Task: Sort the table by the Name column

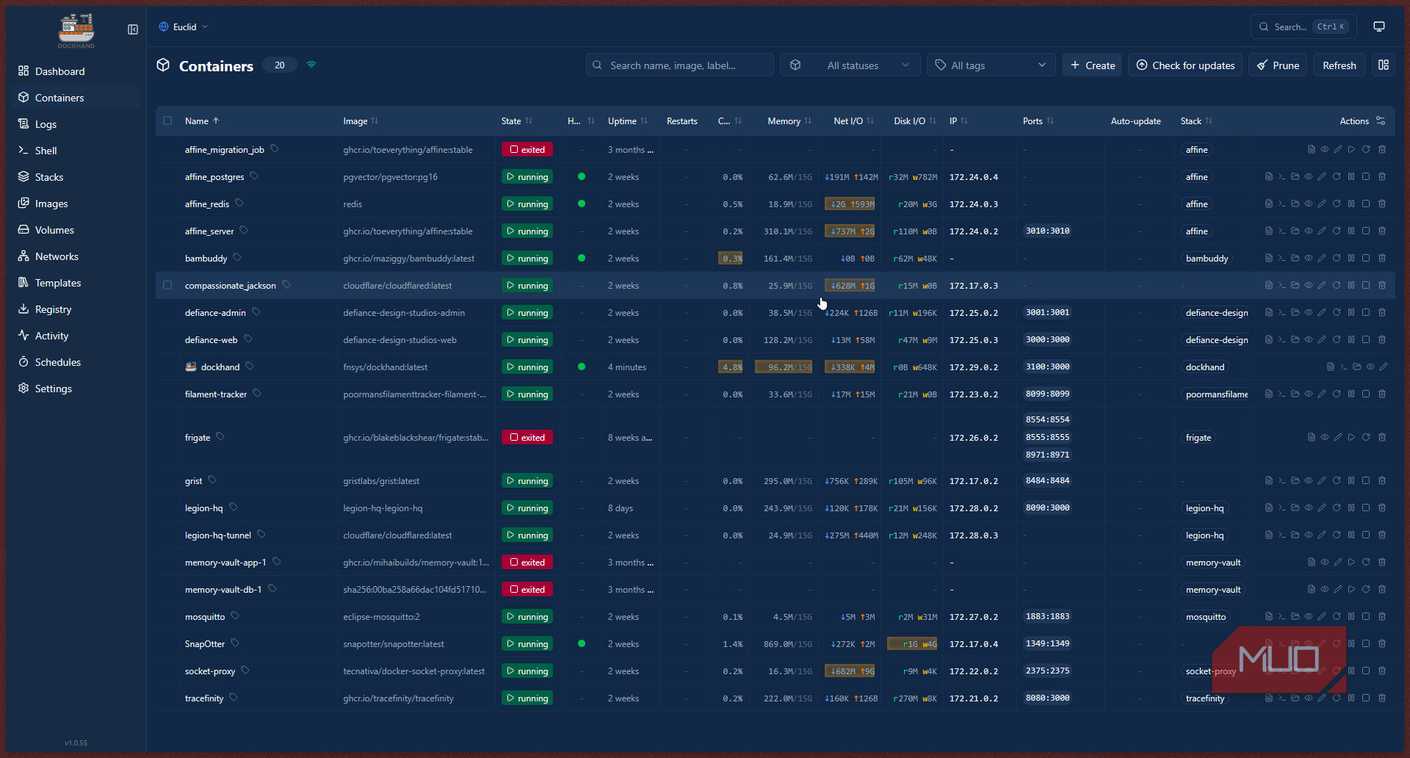Action: click(202, 121)
